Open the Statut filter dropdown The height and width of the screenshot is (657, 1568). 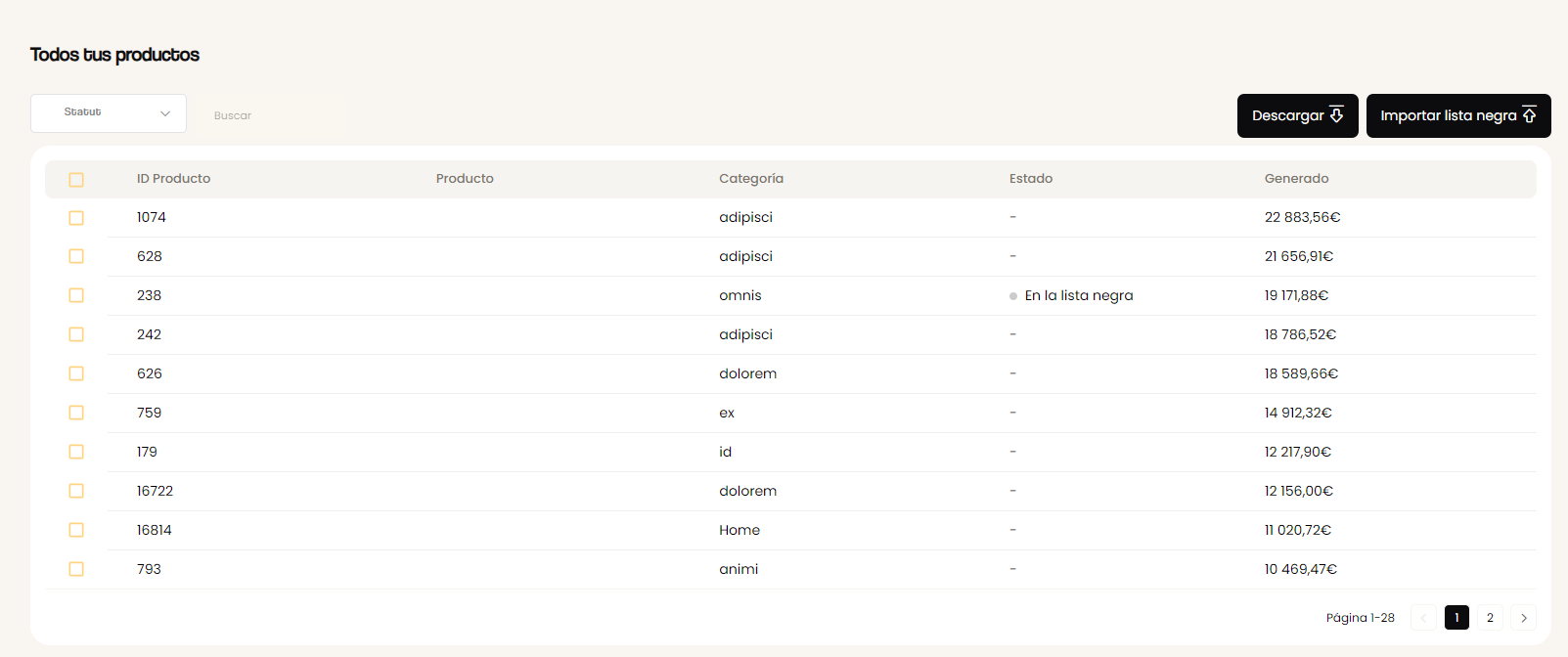point(109,113)
